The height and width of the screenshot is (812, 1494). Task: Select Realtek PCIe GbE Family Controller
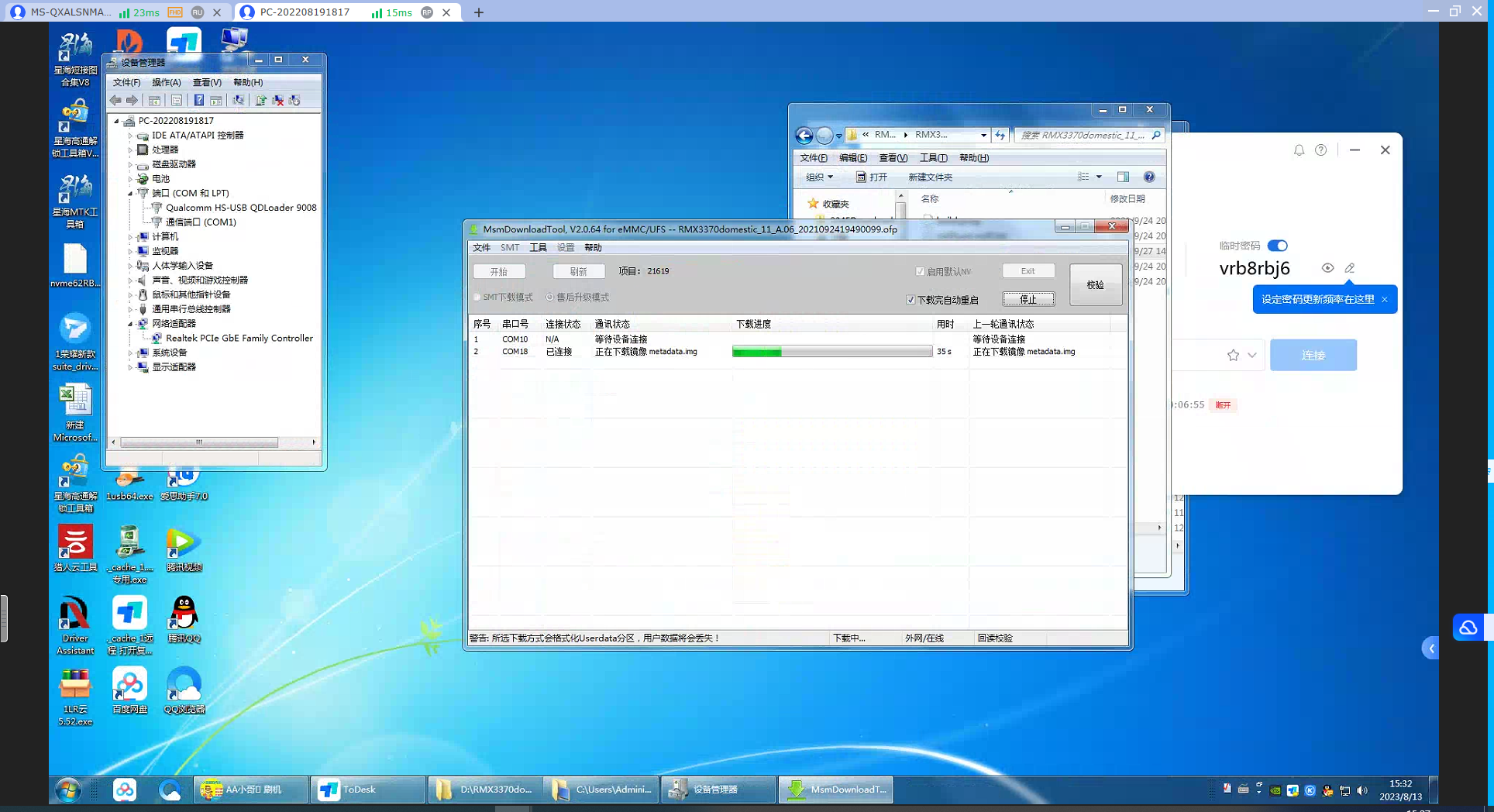239,339
